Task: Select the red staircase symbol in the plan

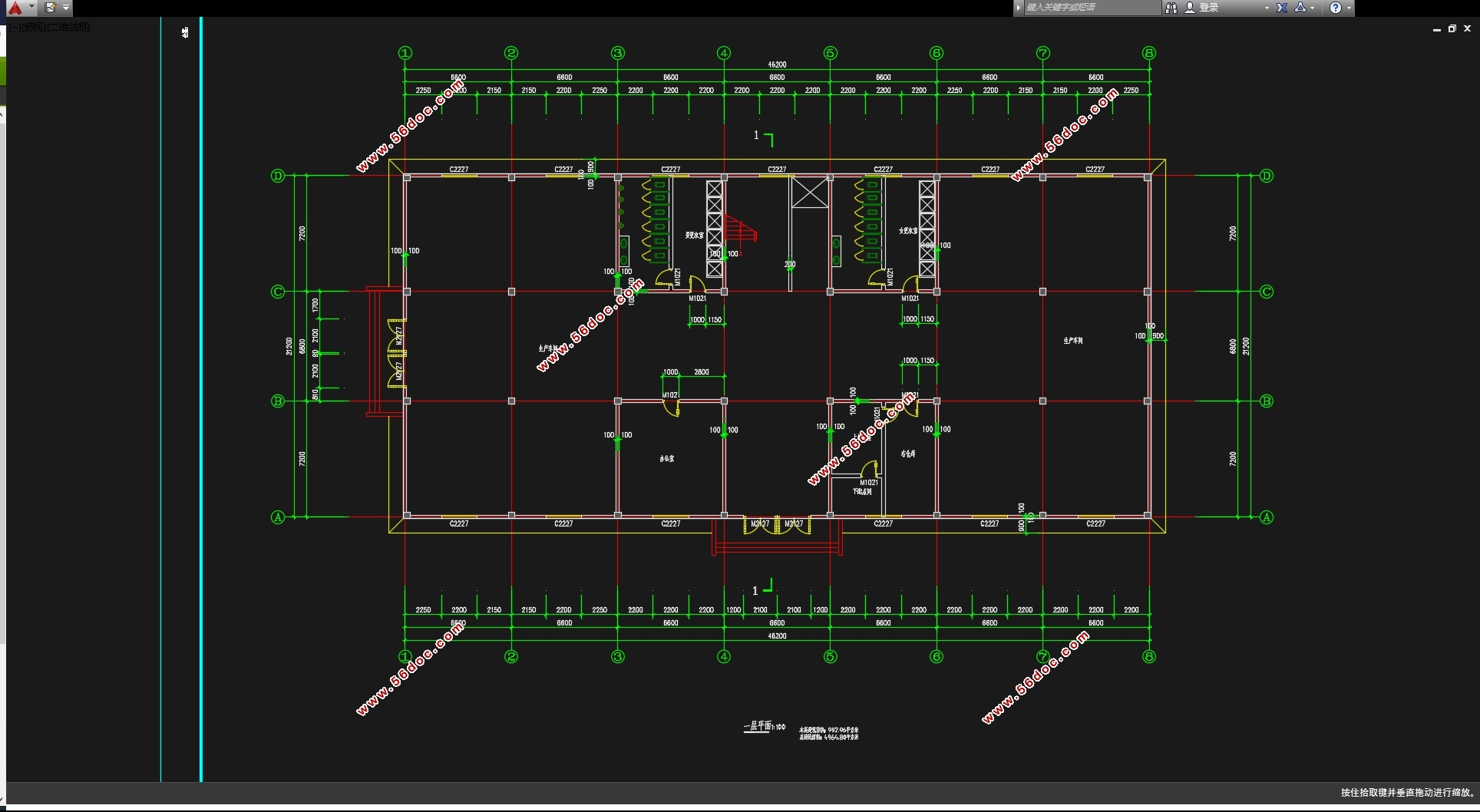Action: pos(742,229)
